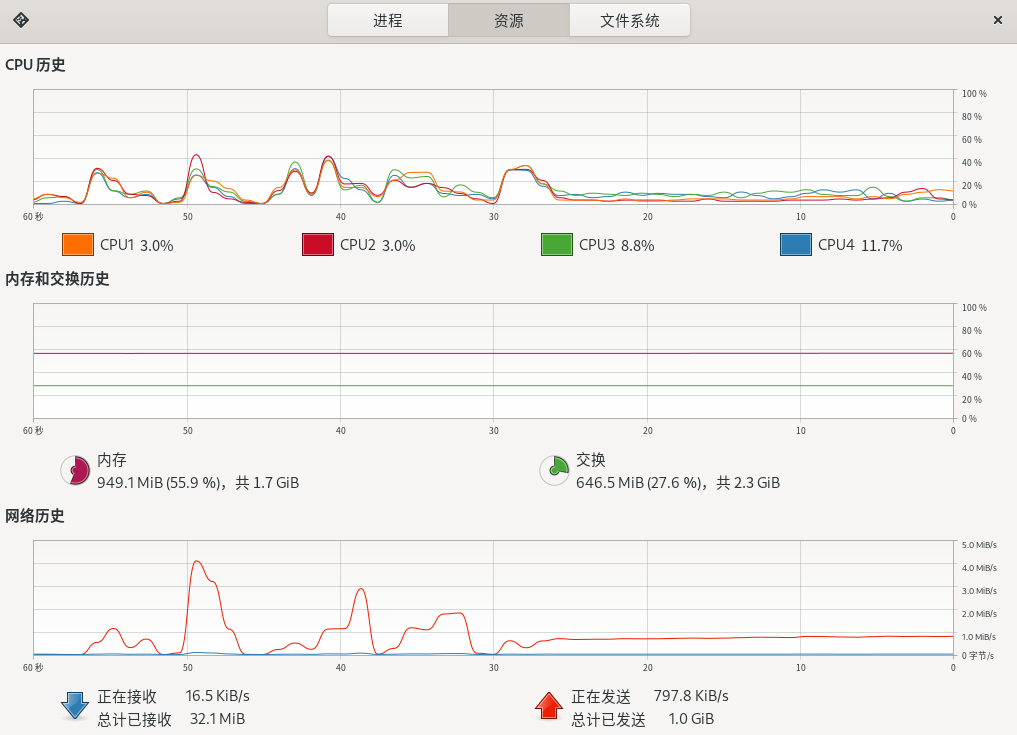The width and height of the screenshot is (1017, 735).
Task: Close the System Monitor window
Action: (997, 20)
